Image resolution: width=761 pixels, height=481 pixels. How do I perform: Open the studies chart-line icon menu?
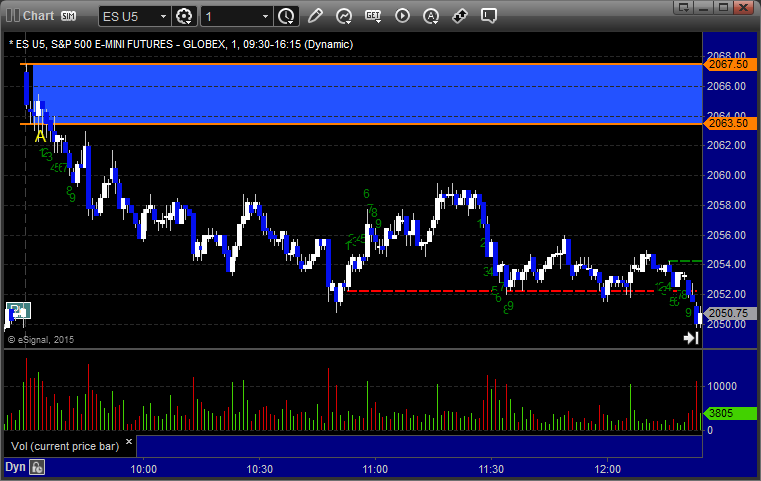(x=344, y=17)
